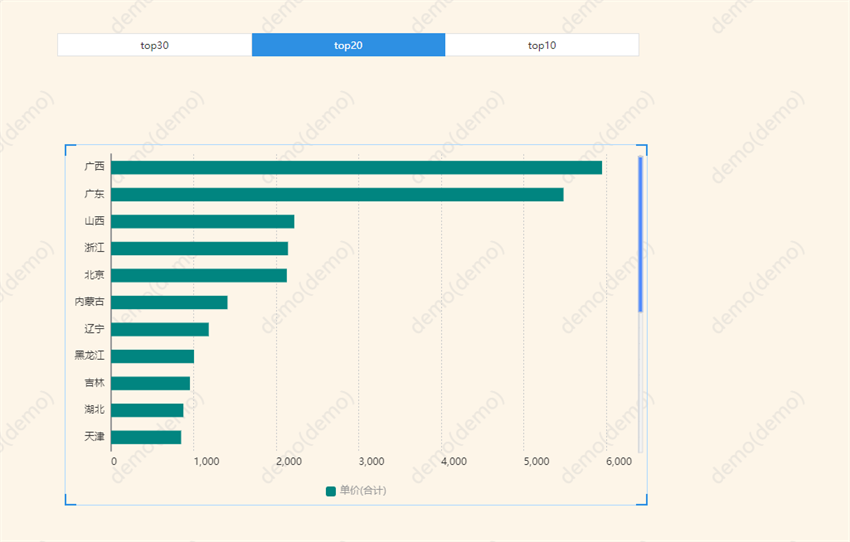
Task: Select the 吉林 bar
Action: point(151,383)
